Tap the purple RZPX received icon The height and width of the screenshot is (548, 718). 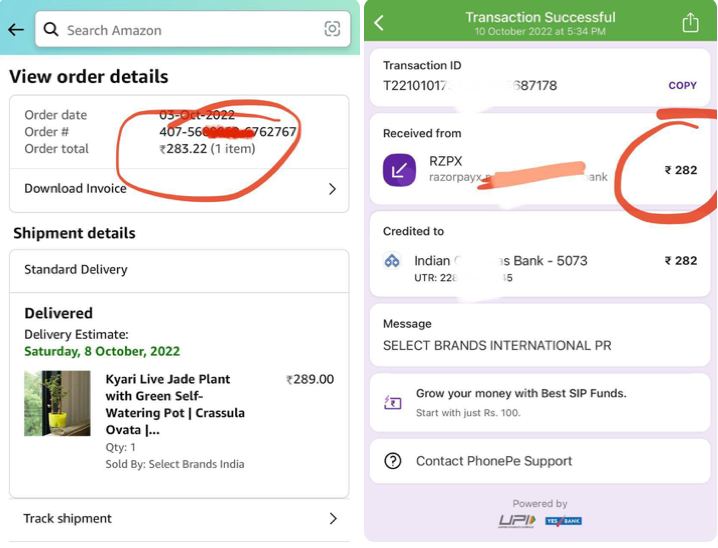click(399, 170)
